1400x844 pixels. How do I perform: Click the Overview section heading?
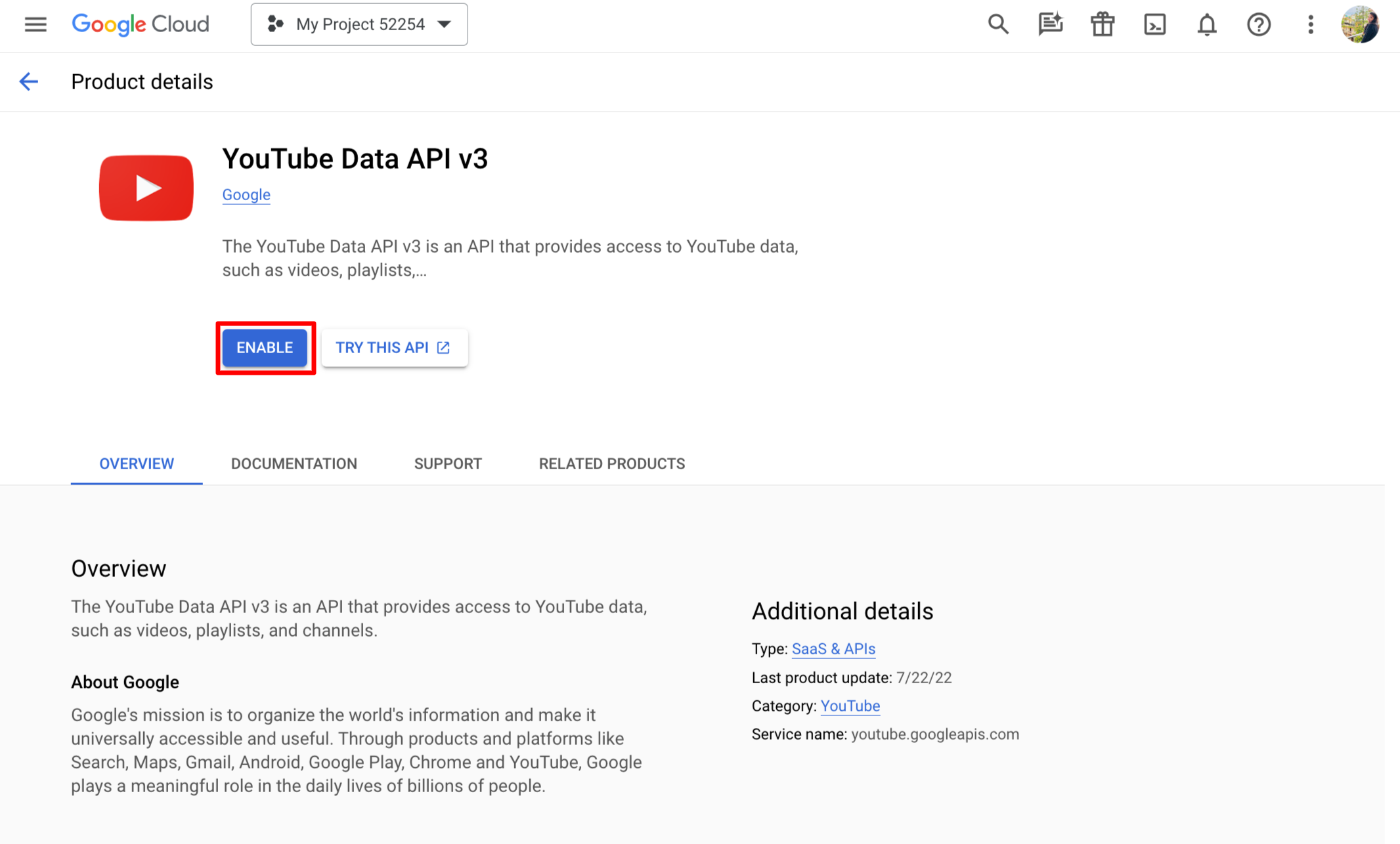119,568
